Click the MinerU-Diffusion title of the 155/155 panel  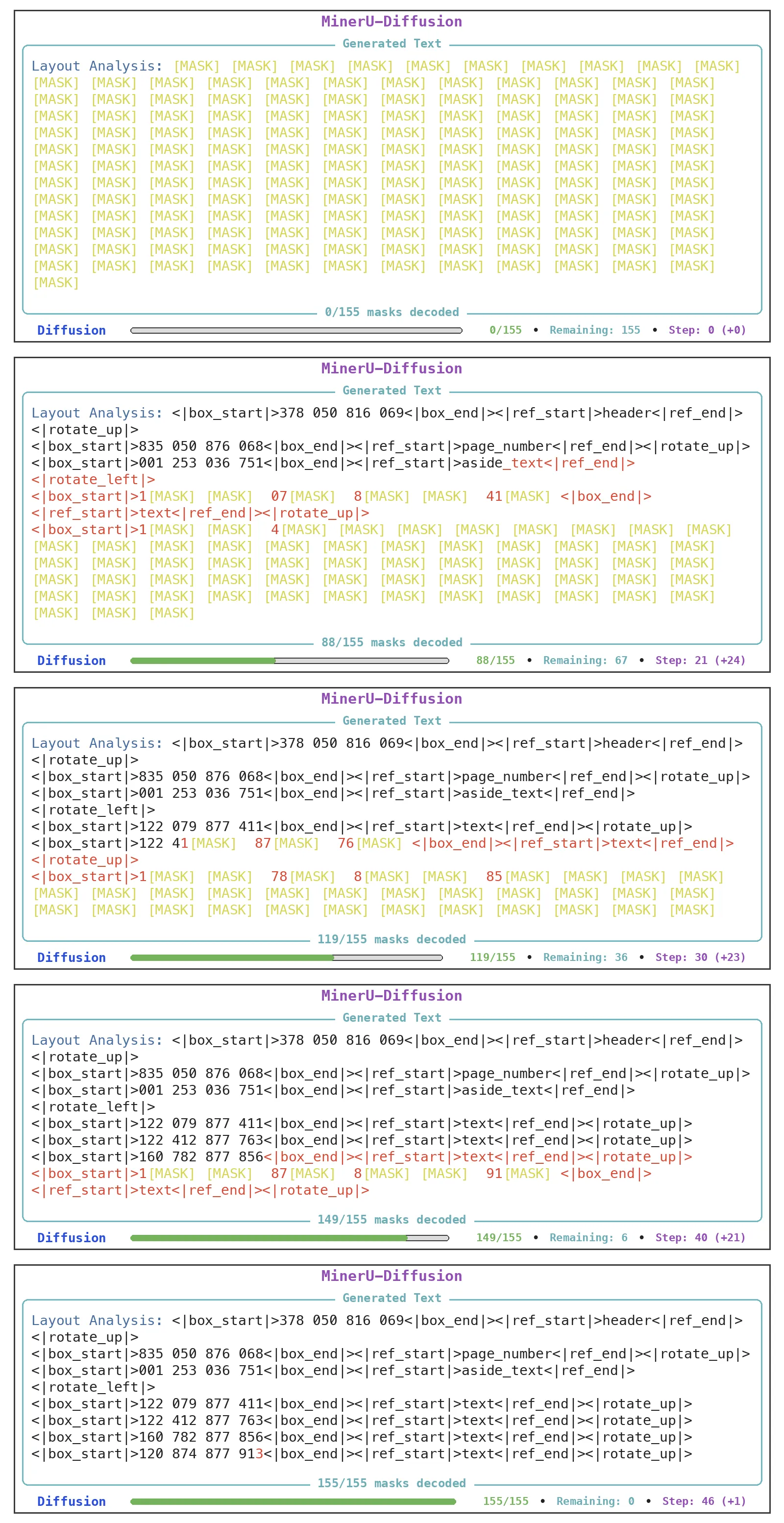coord(392,1276)
